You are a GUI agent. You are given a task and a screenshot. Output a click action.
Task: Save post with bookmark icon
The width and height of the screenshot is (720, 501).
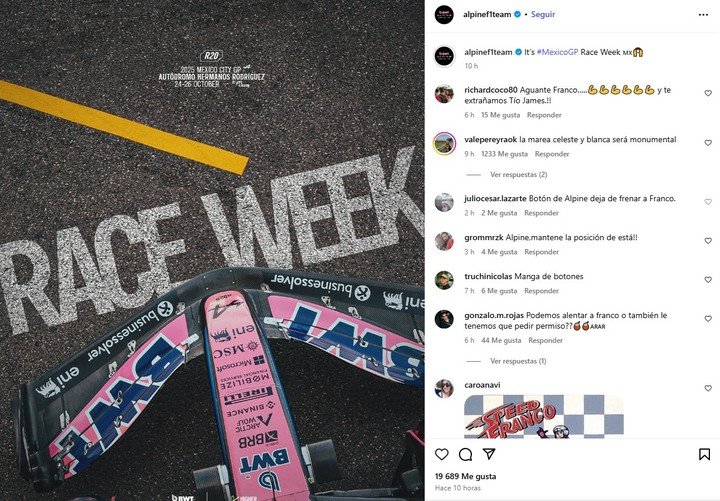pyautogui.click(x=704, y=454)
